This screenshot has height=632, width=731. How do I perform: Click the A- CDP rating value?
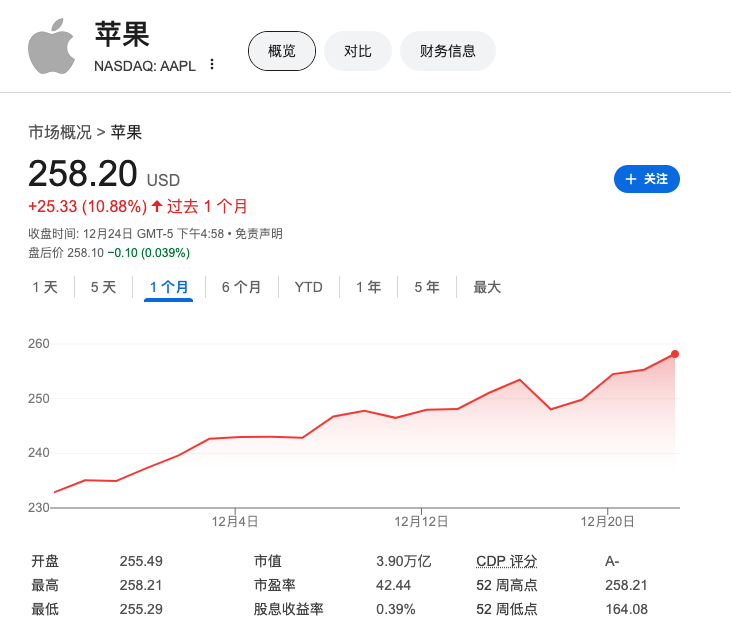point(612,561)
